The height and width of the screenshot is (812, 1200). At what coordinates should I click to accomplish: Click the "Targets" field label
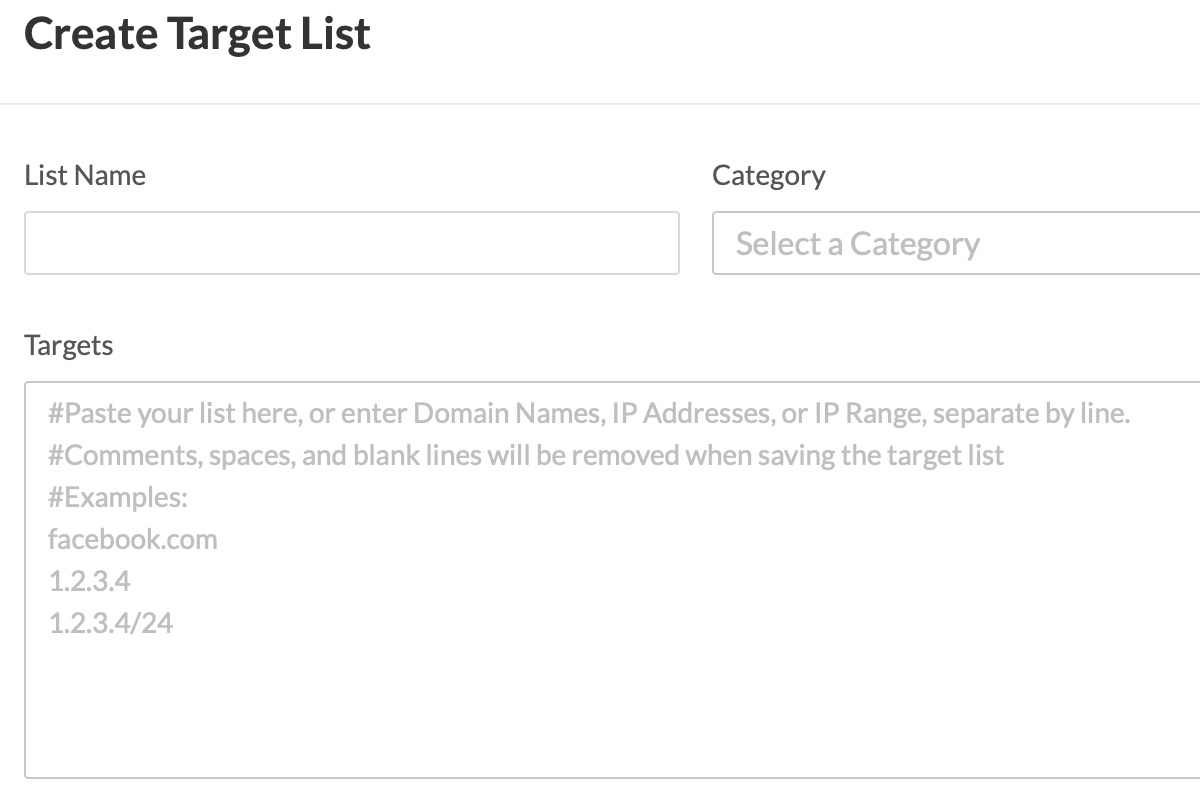point(69,346)
